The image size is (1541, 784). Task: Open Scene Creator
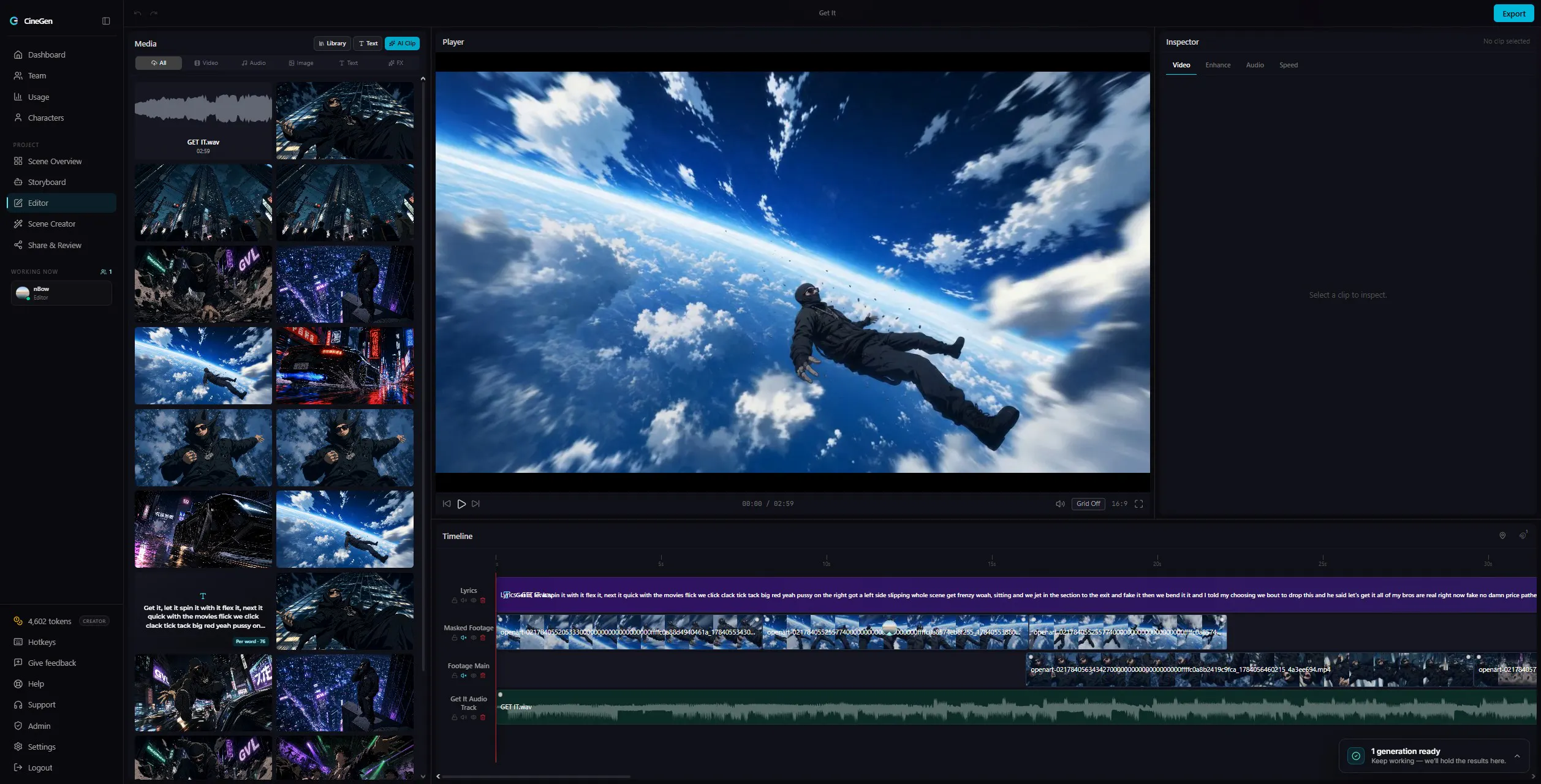[61, 224]
